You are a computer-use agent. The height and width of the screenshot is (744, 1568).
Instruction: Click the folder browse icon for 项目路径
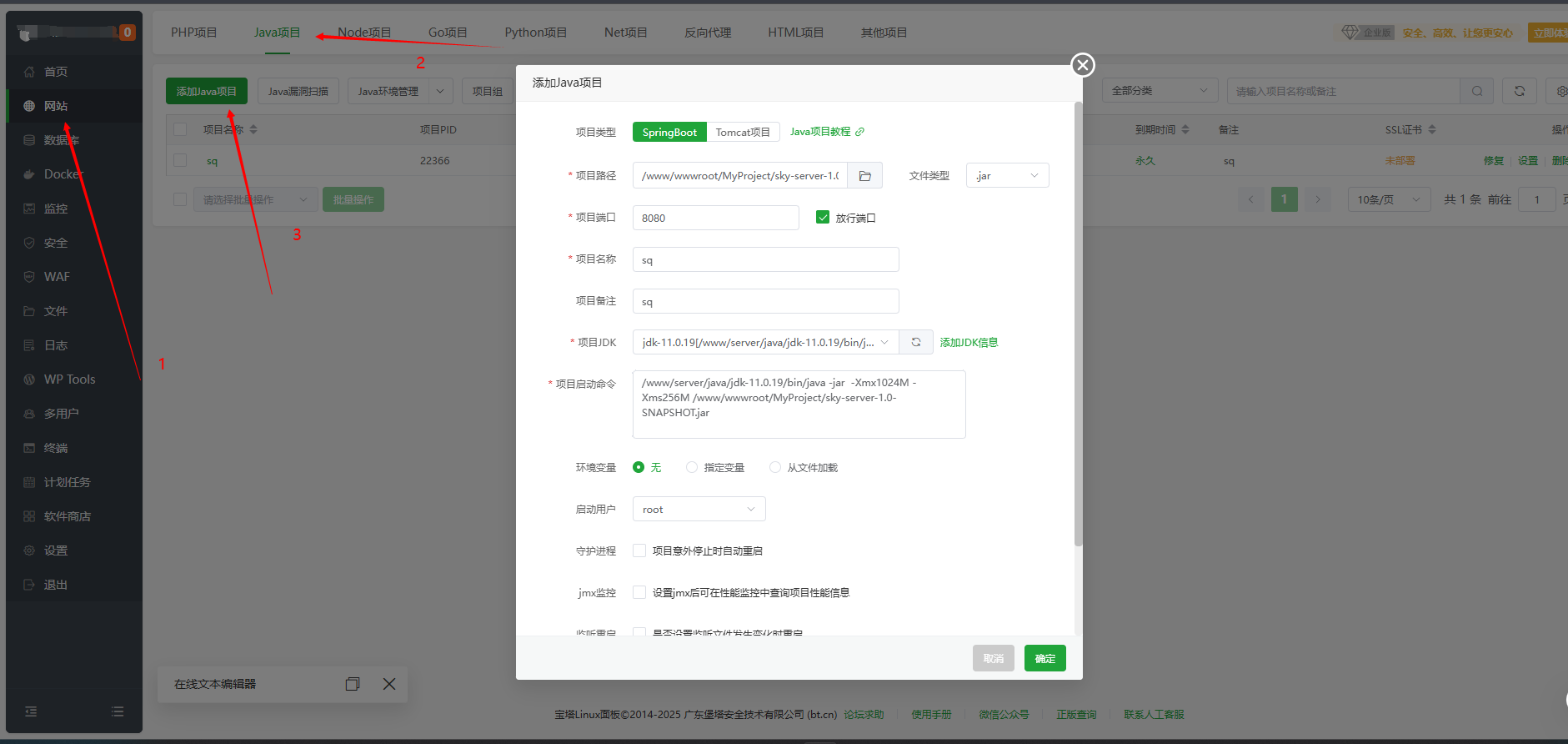(865, 176)
